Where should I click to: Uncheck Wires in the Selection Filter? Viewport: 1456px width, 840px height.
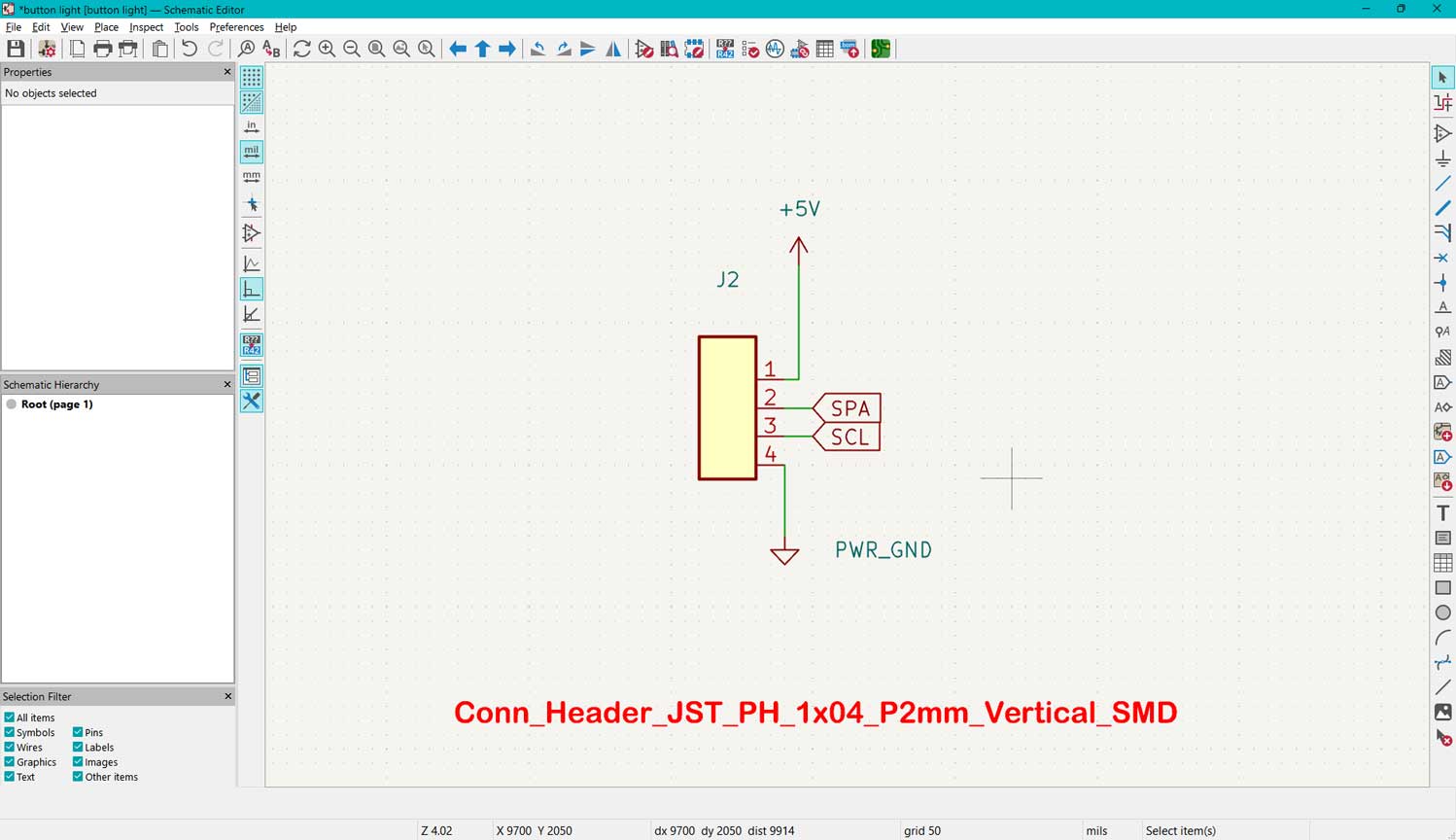pyautogui.click(x=10, y=747)
